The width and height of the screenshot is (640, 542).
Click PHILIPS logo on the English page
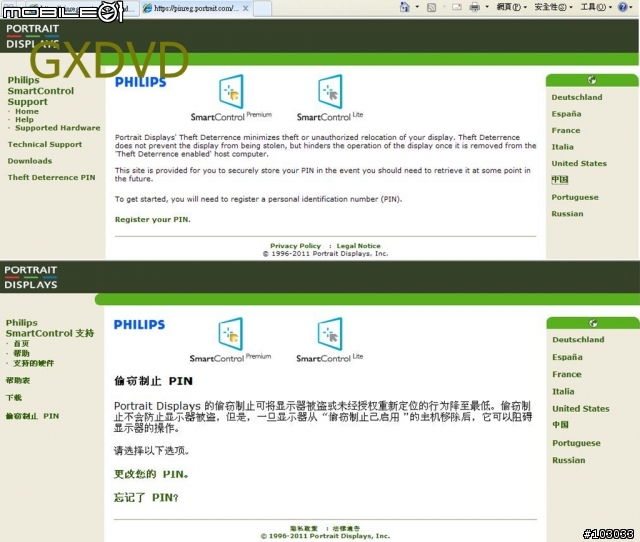tap(140, 82)
